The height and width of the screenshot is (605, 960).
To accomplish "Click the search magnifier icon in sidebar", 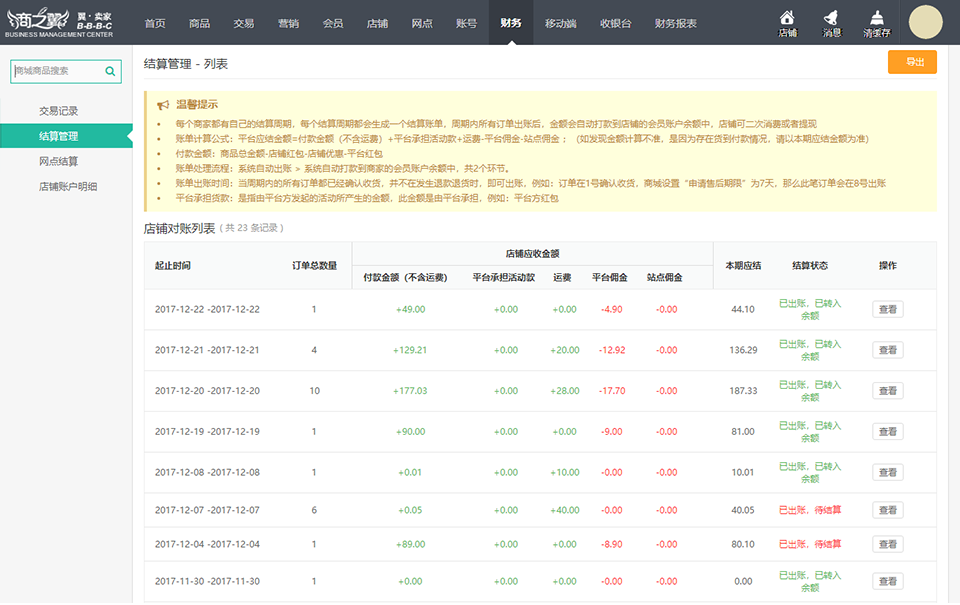I will 111,71.
